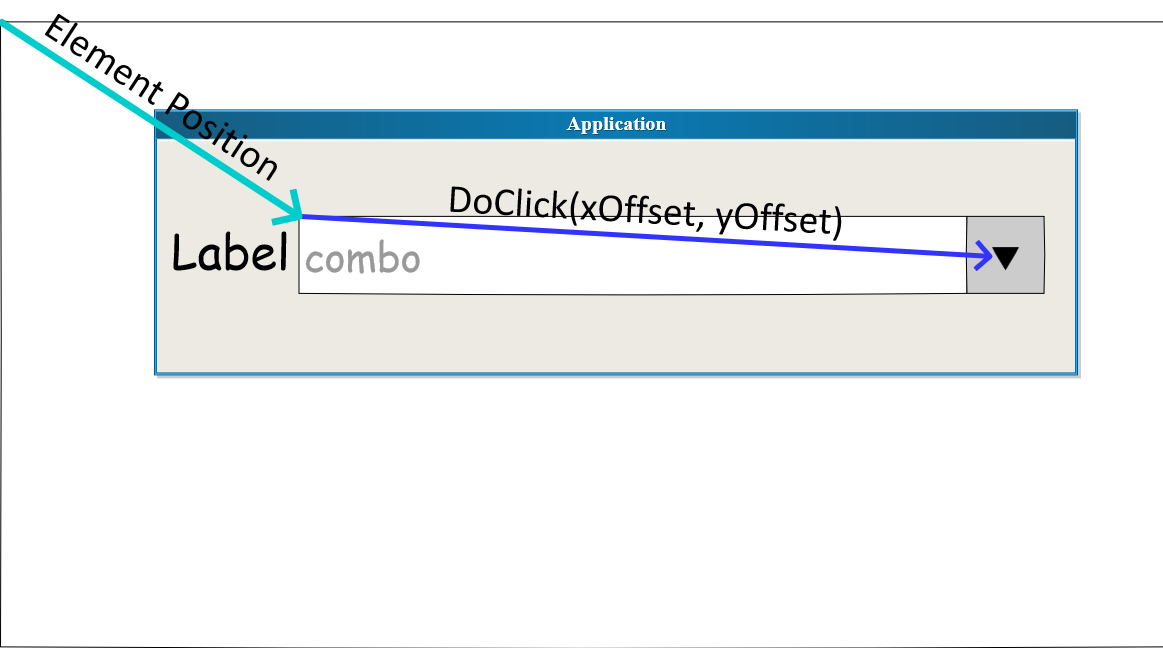Image resolution: width=1163 pixels, height=648 pixels.
Task: Click the black bar at the top
Action: click(600, 10)
